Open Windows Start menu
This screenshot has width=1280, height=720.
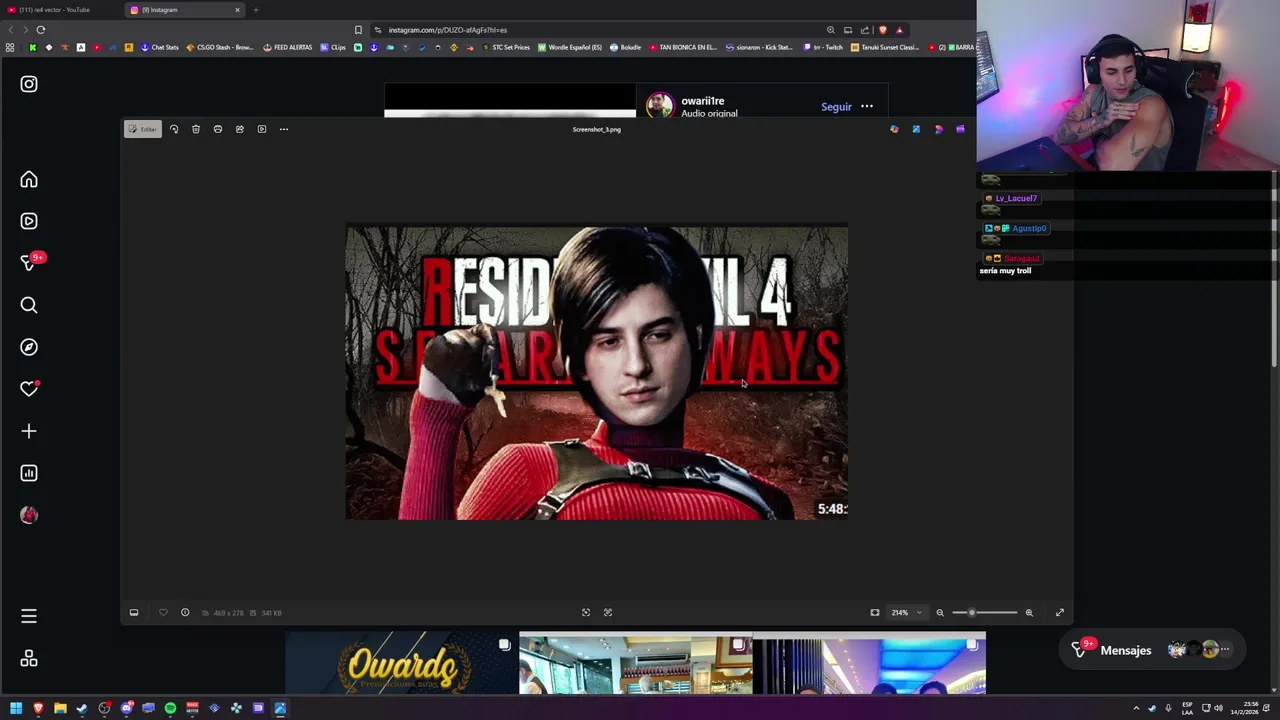click(16, 708)
